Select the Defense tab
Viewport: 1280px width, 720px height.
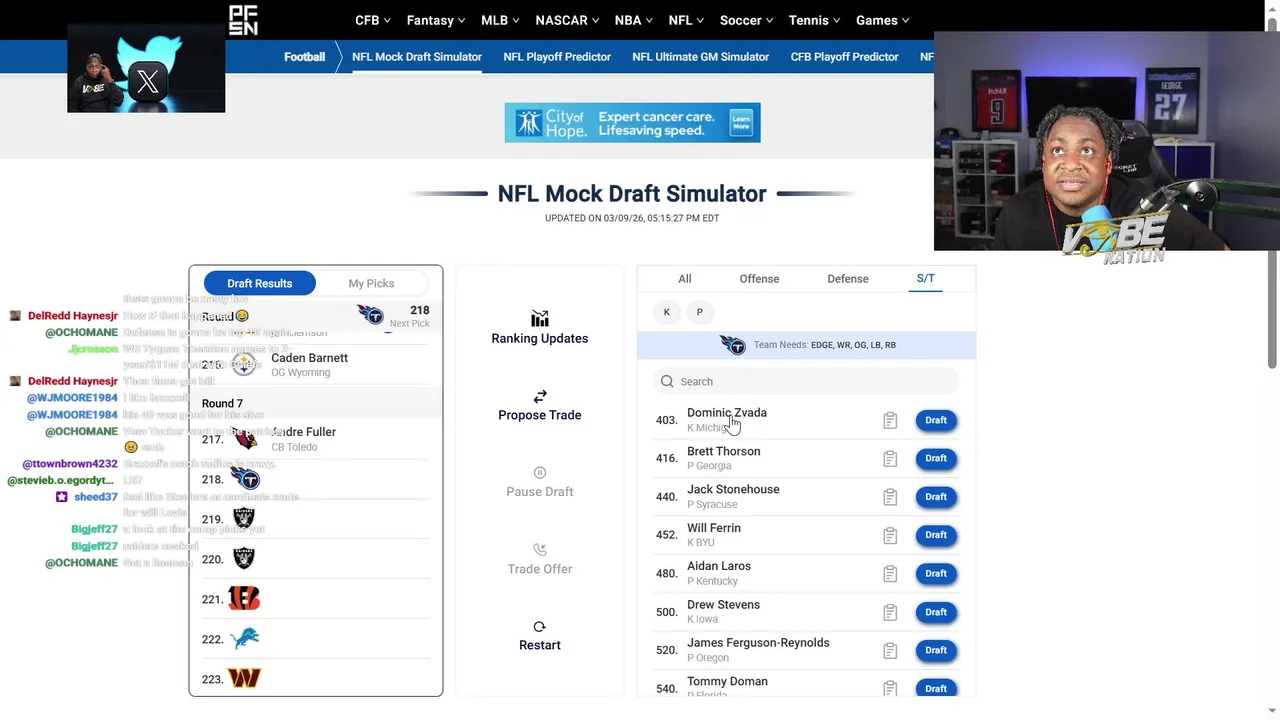click(848, 279)
